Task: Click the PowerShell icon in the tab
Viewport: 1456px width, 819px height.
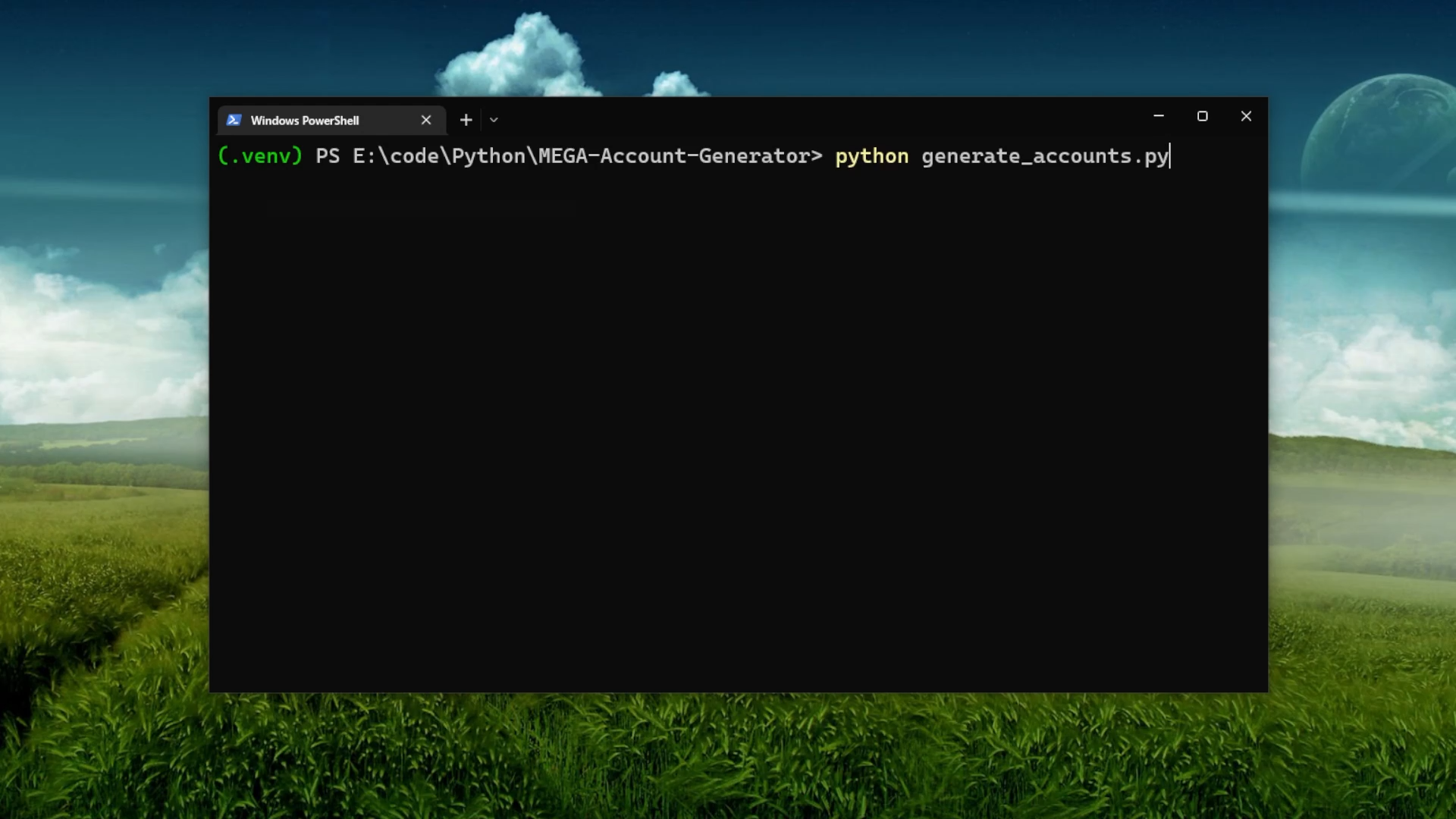Action: click(234, 120)
